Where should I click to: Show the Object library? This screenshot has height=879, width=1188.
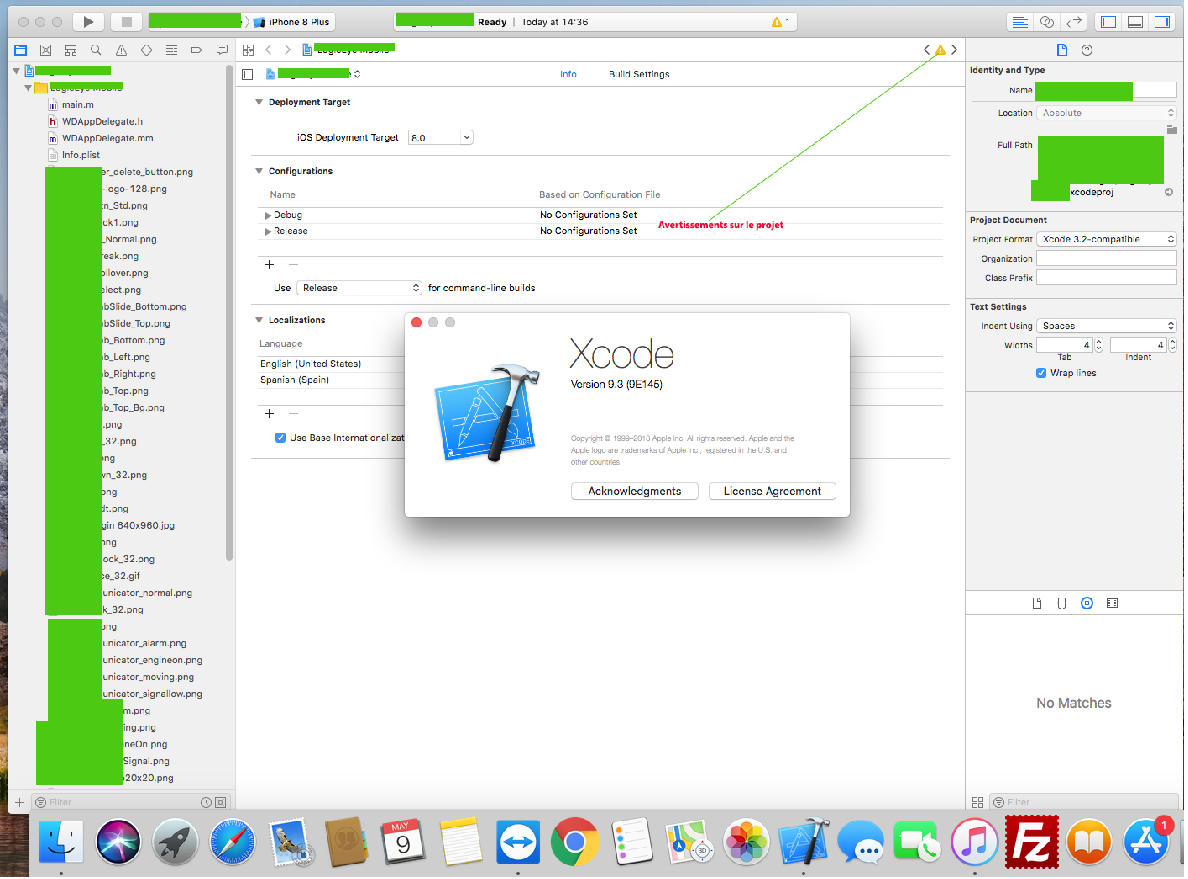tap(1087, 604)
